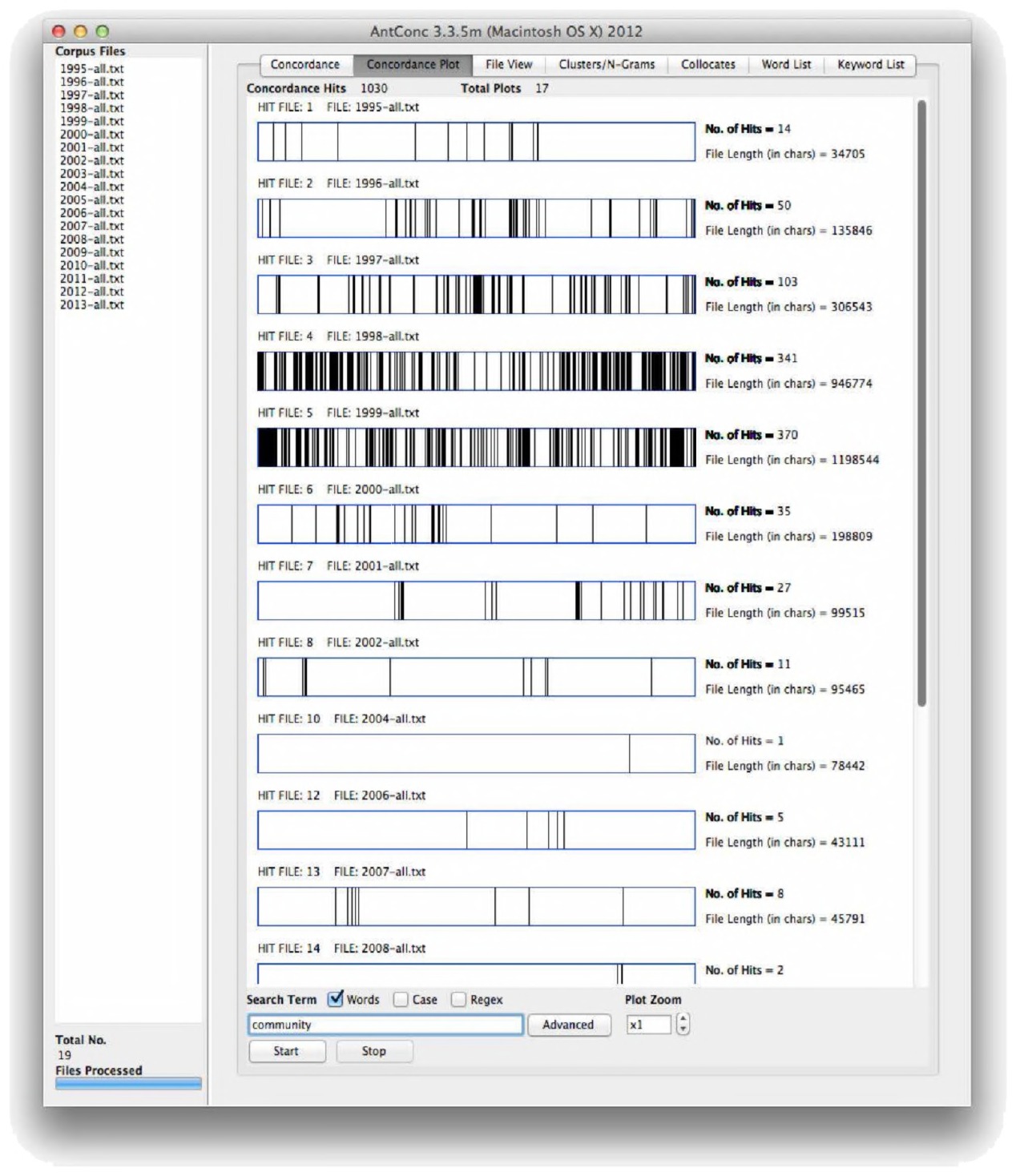Image resolution: width=1016 pixels, height=1176 pixels.
Task: Go to the Keyword List tab
Action: 870,65
